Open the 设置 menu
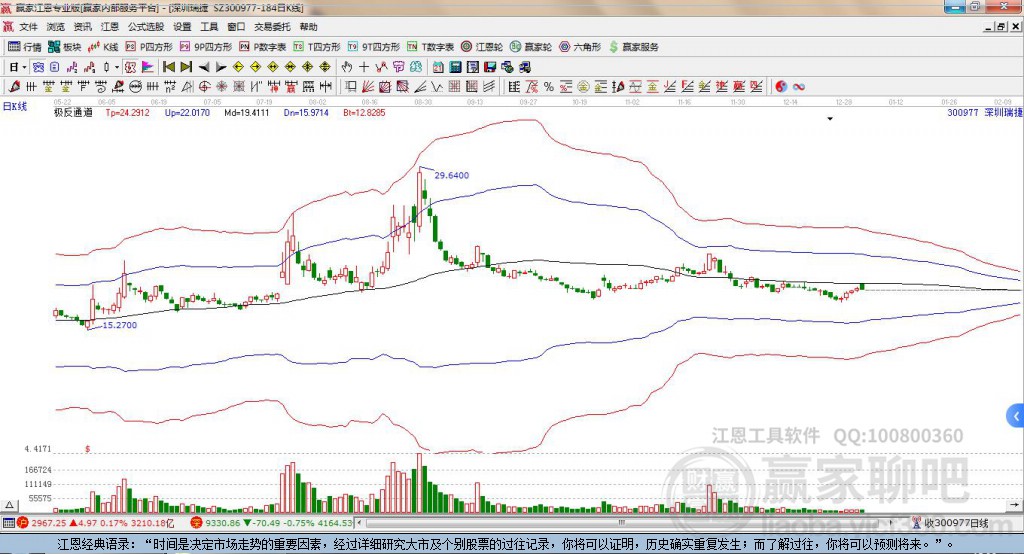Image resolution: width=1024 pixels, height=554 pixels. point(182,27)
